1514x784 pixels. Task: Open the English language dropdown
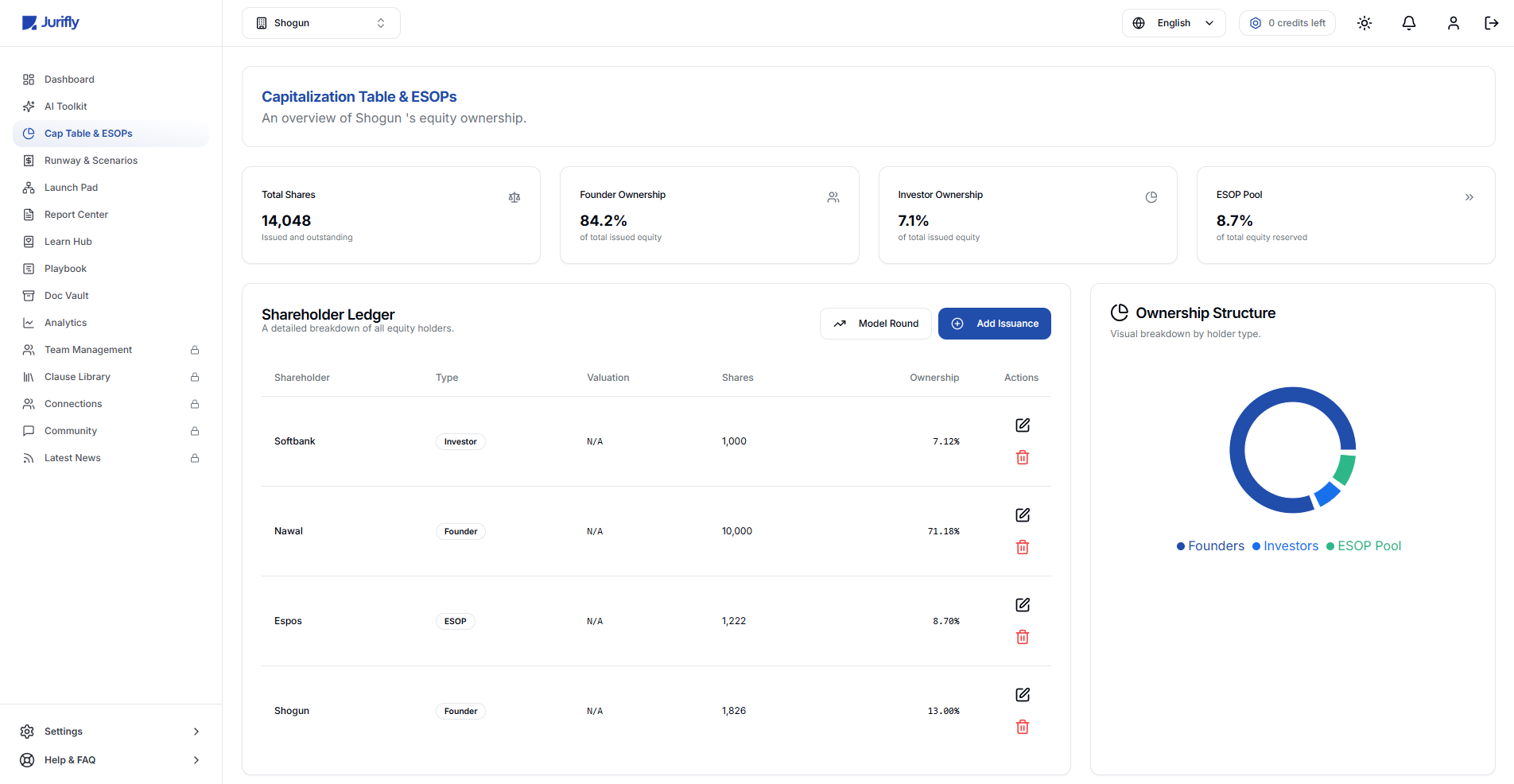click(x=1174, y=23)
